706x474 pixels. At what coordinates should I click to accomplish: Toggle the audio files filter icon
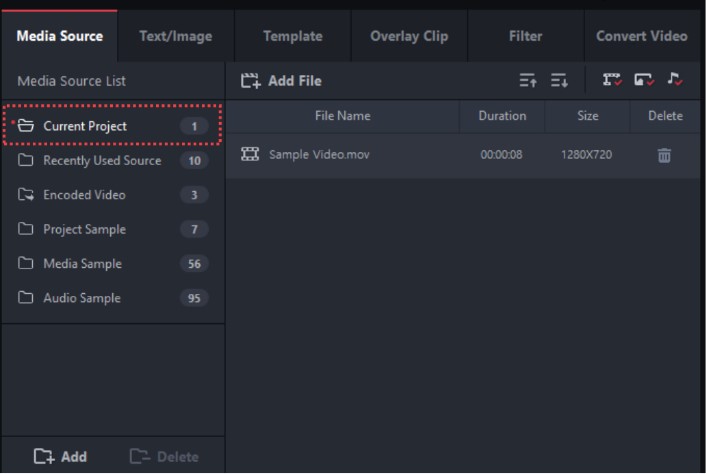coord(675,80)
